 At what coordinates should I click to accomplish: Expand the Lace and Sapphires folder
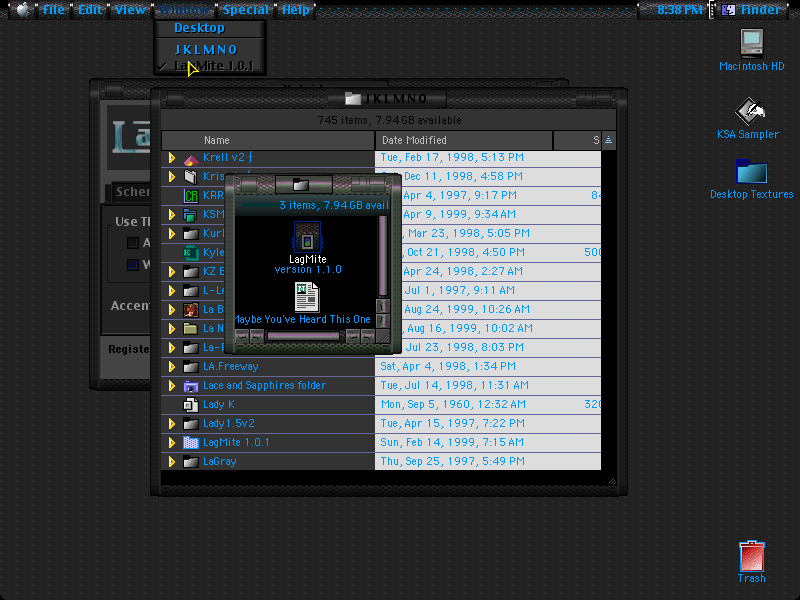172,386
